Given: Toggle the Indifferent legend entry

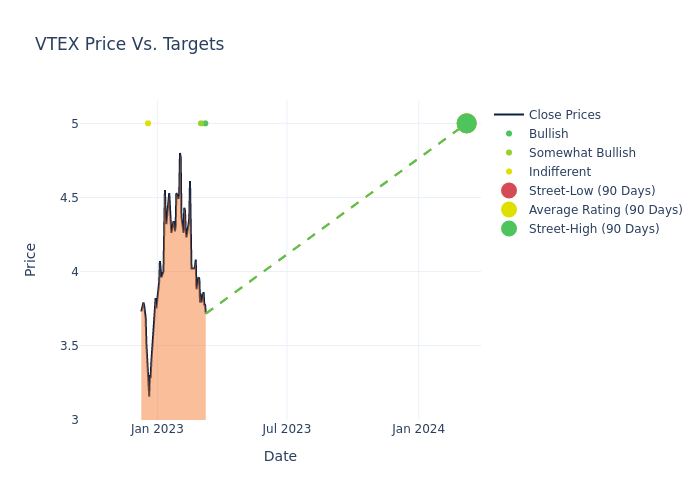Looking at the screenshot, I should point(559,172).
